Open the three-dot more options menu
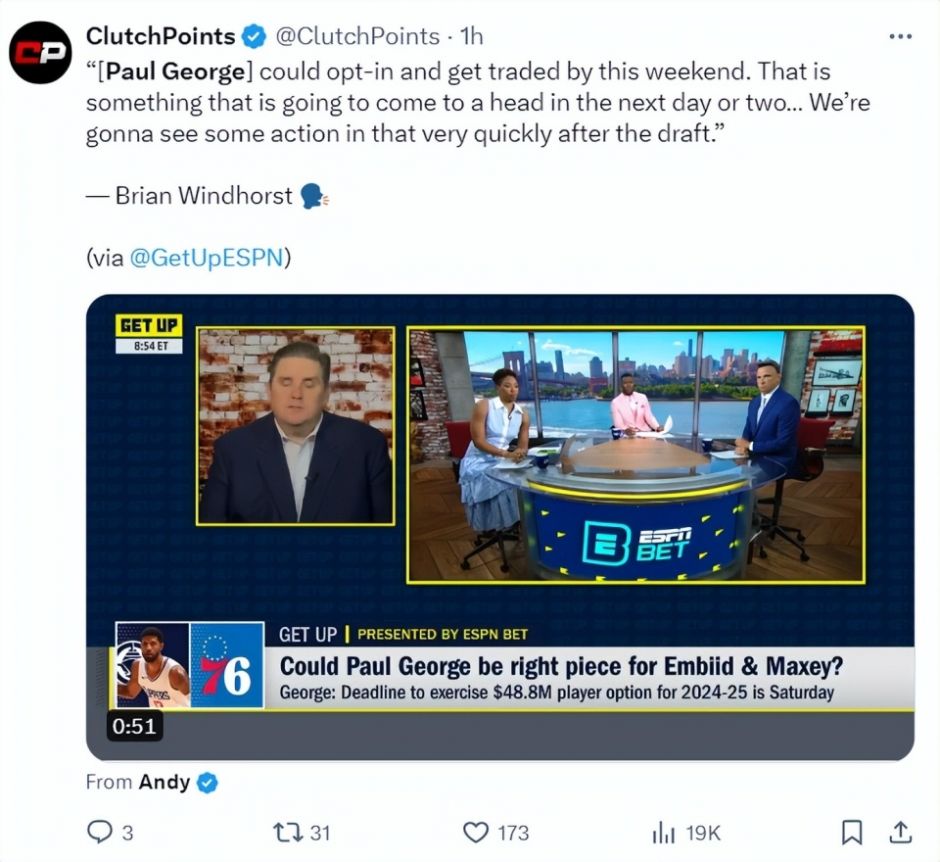This screenshot has width=940, height=862. (900, 37)
